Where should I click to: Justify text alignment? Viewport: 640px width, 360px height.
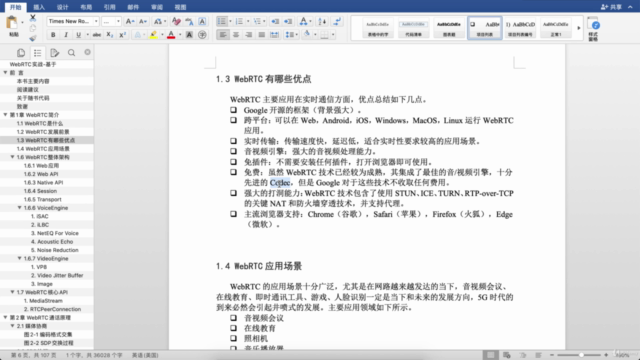point(262,35)
